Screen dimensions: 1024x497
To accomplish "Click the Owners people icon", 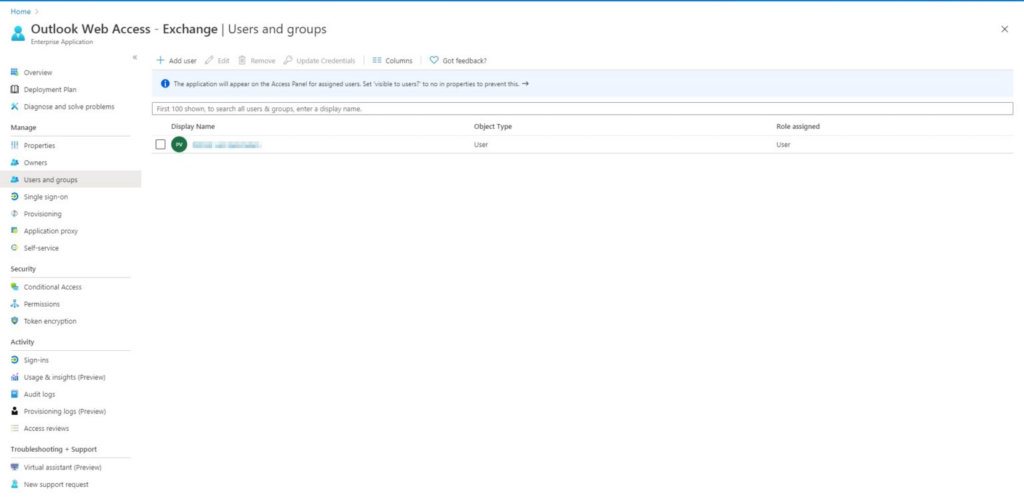I will [x=14, y=162].
